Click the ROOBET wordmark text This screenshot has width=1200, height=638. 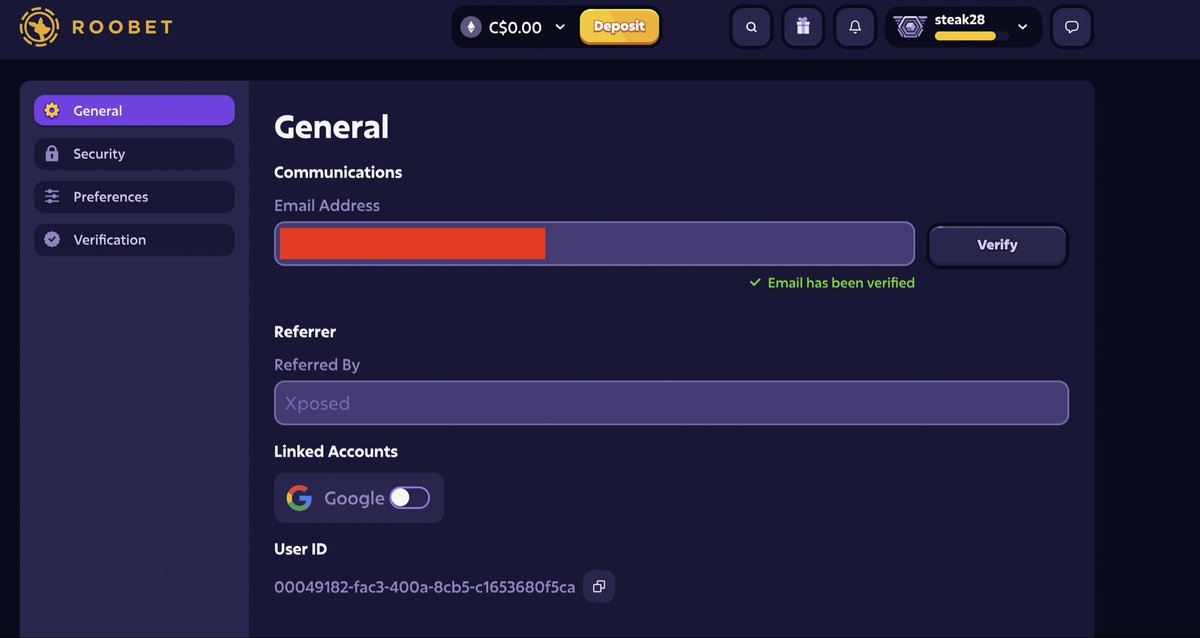coord(122,27)
